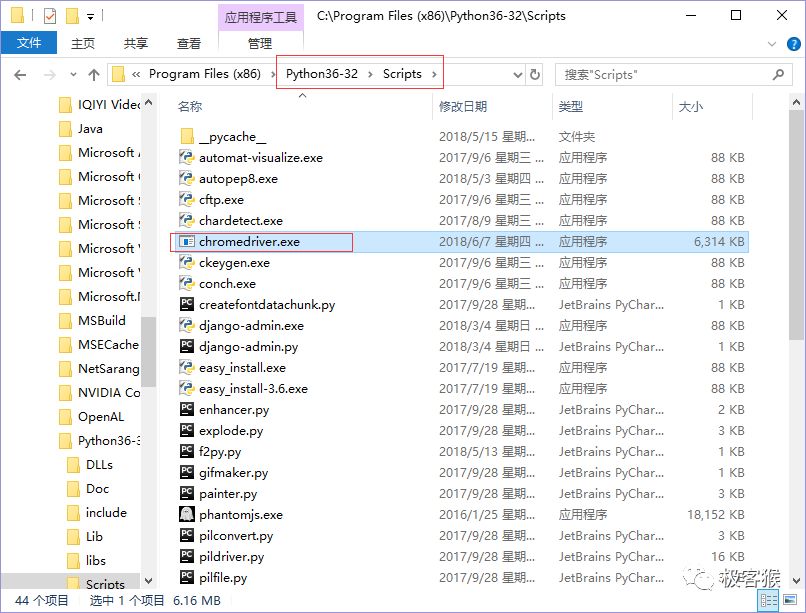Select the chardetect.exe file icon
This screenshot has height=613, width=806.
pyautogui.click(x=186, y=220)
